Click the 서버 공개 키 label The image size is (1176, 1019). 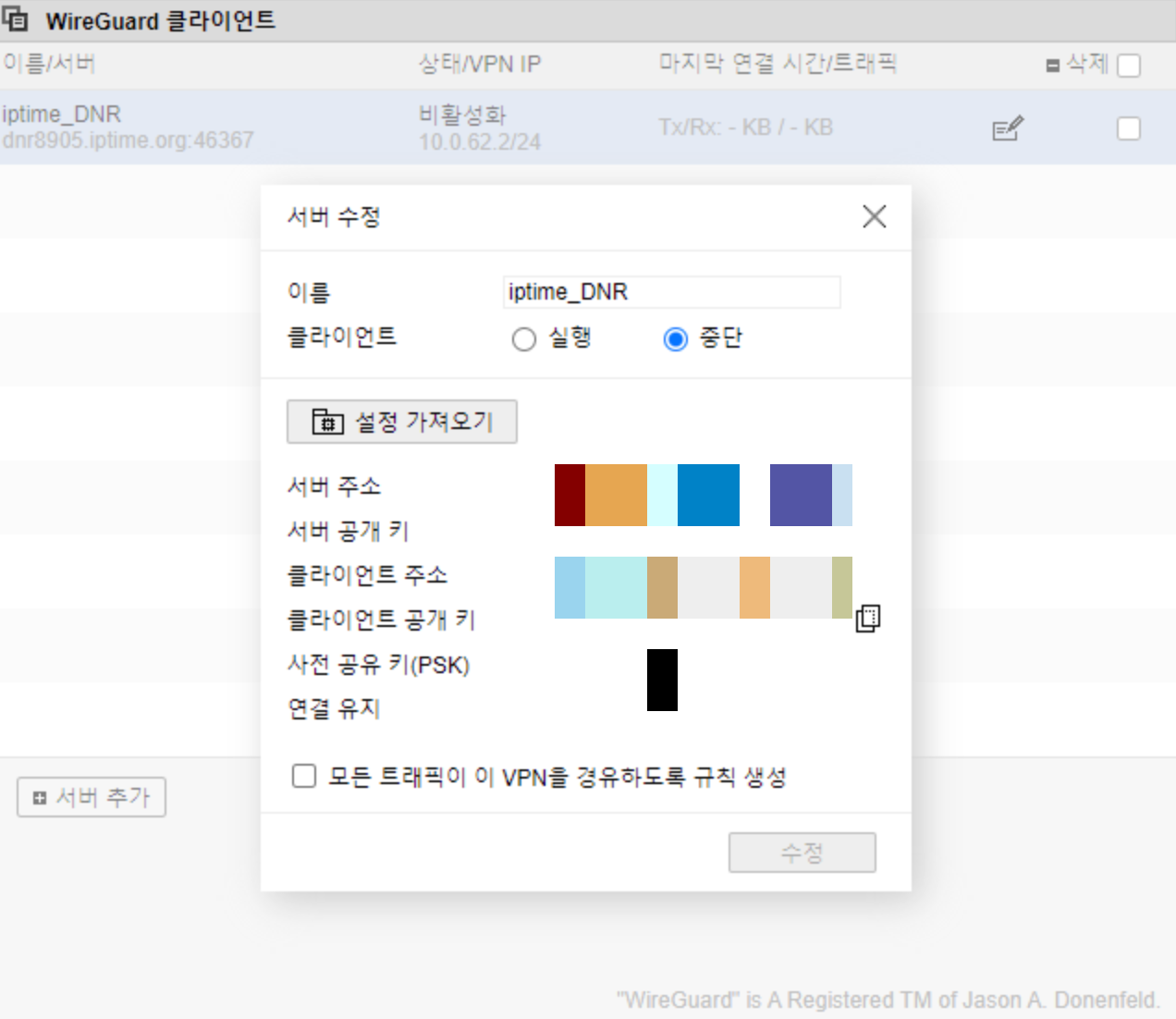click(x=348, y=531)
